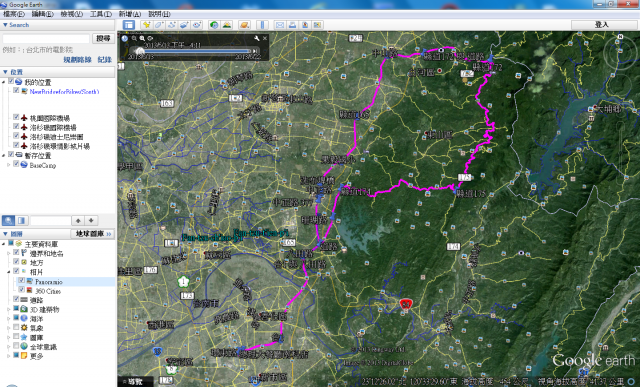The height and width of the screenshot is (387, 640).
Task: Uncheck 我的位置 checkbox
Action: click(11, 82)
